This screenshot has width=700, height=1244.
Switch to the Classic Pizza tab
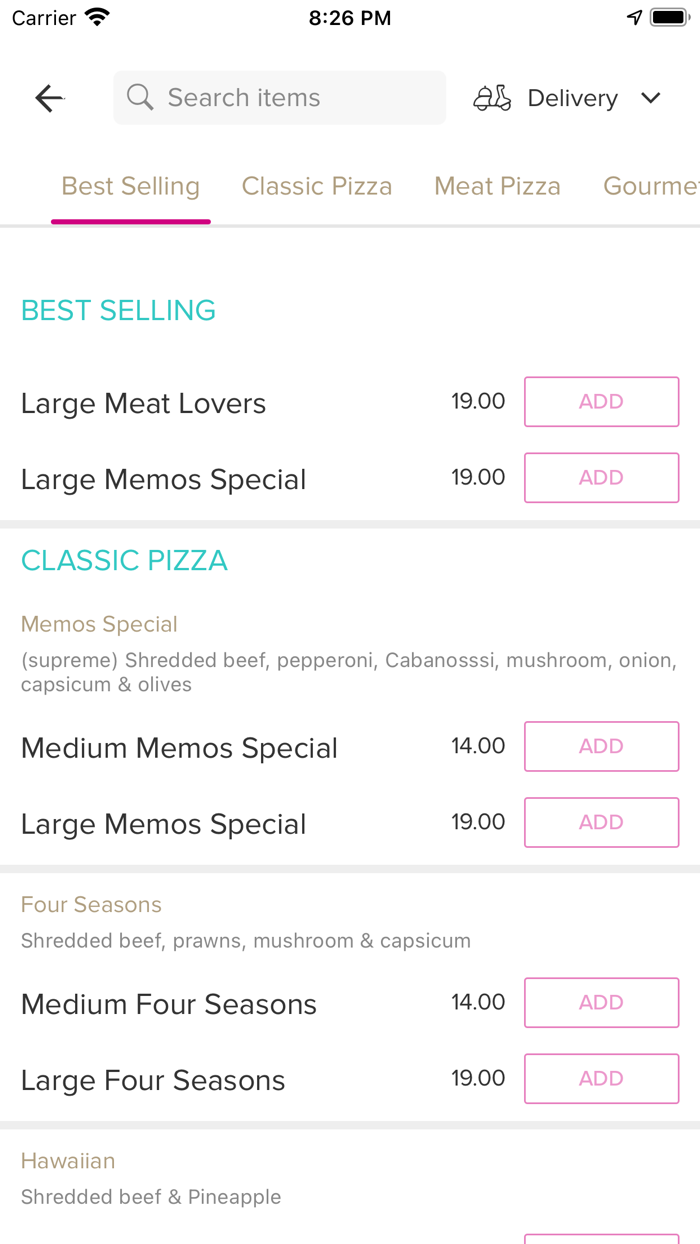(317, 186)
